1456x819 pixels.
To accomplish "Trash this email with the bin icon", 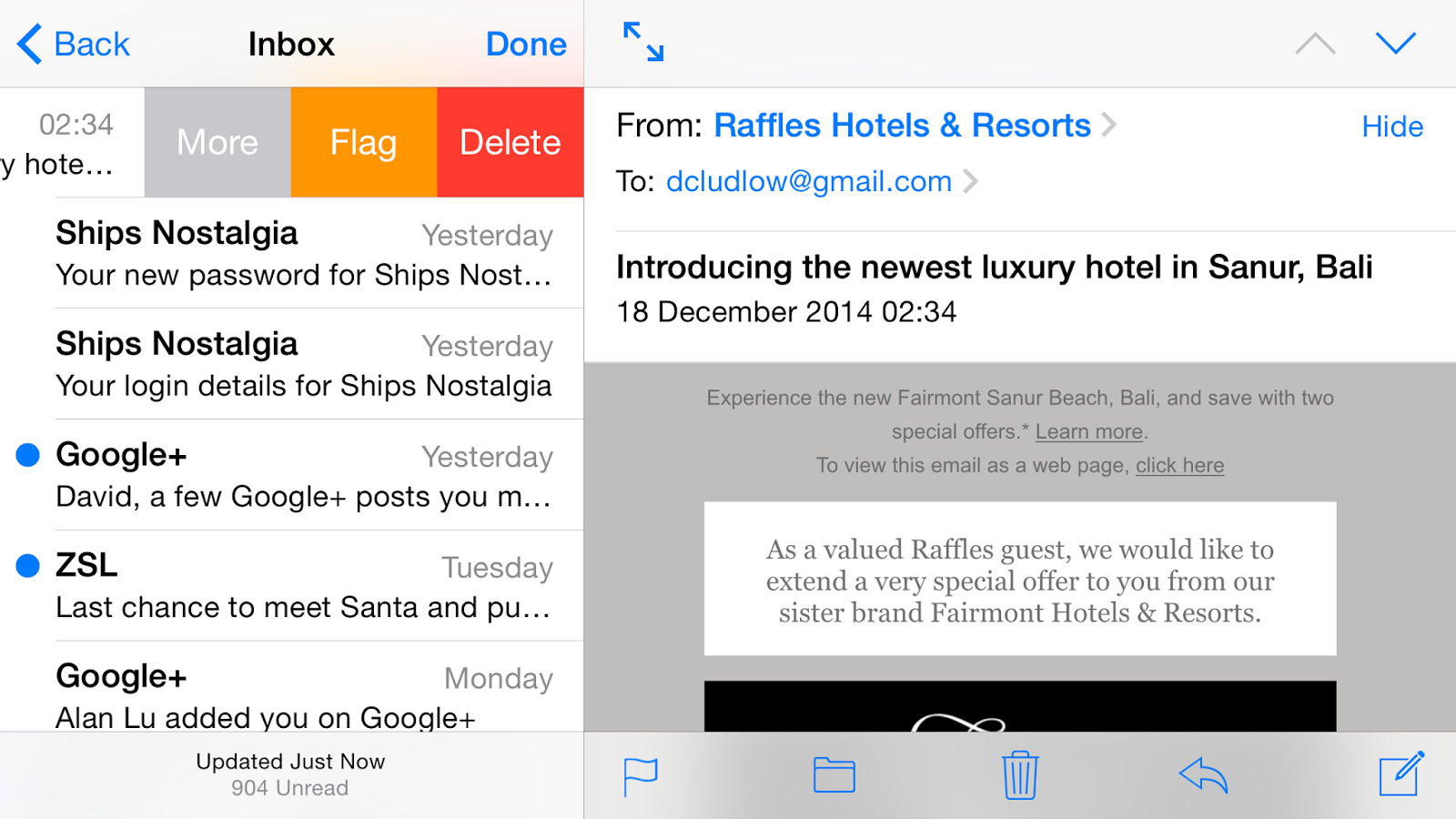I will coord(1020,775).
